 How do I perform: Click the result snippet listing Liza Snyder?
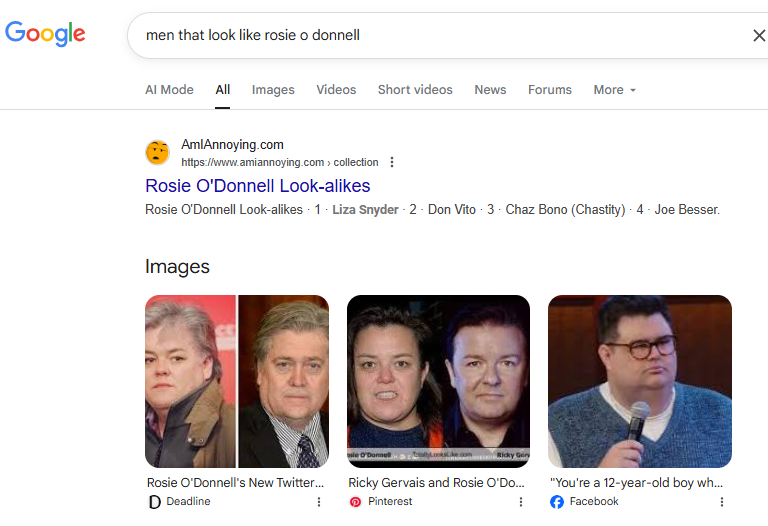tap(432, 210)
